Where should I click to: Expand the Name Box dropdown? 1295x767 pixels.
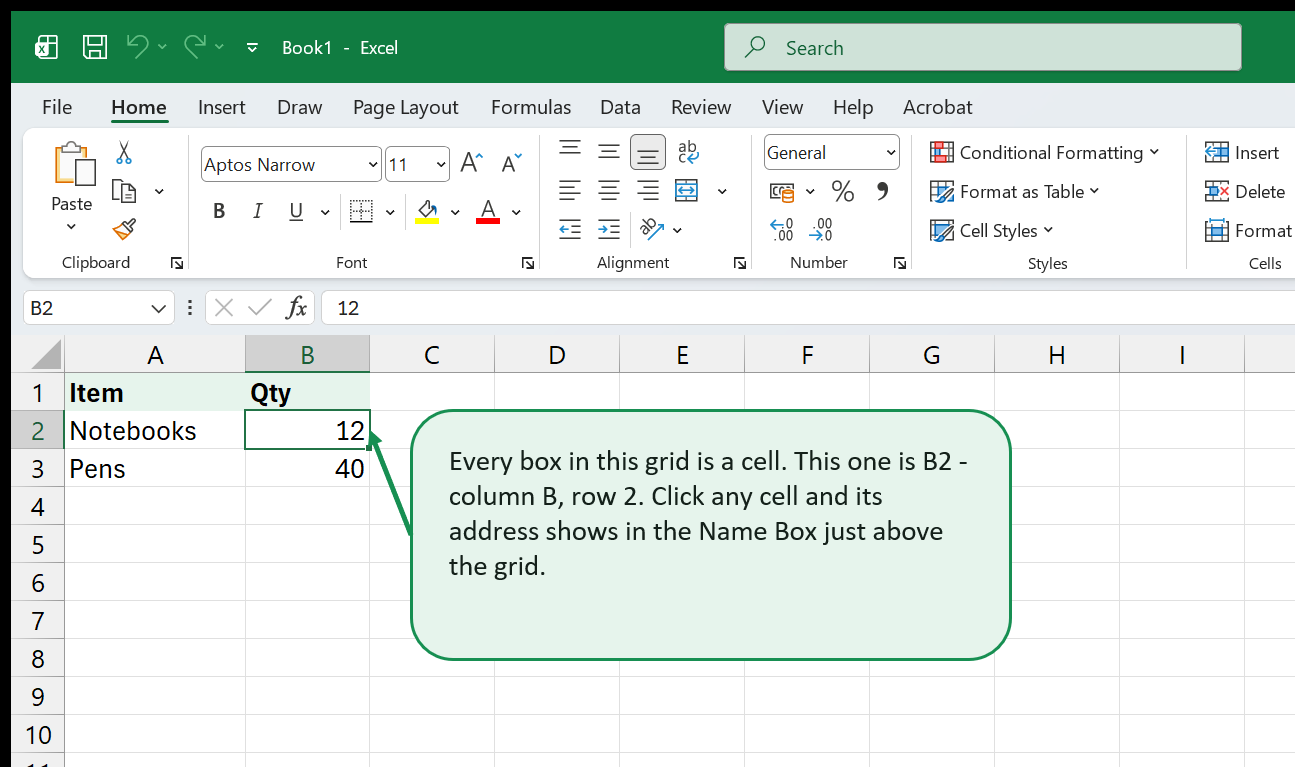[x=158, y=308]
